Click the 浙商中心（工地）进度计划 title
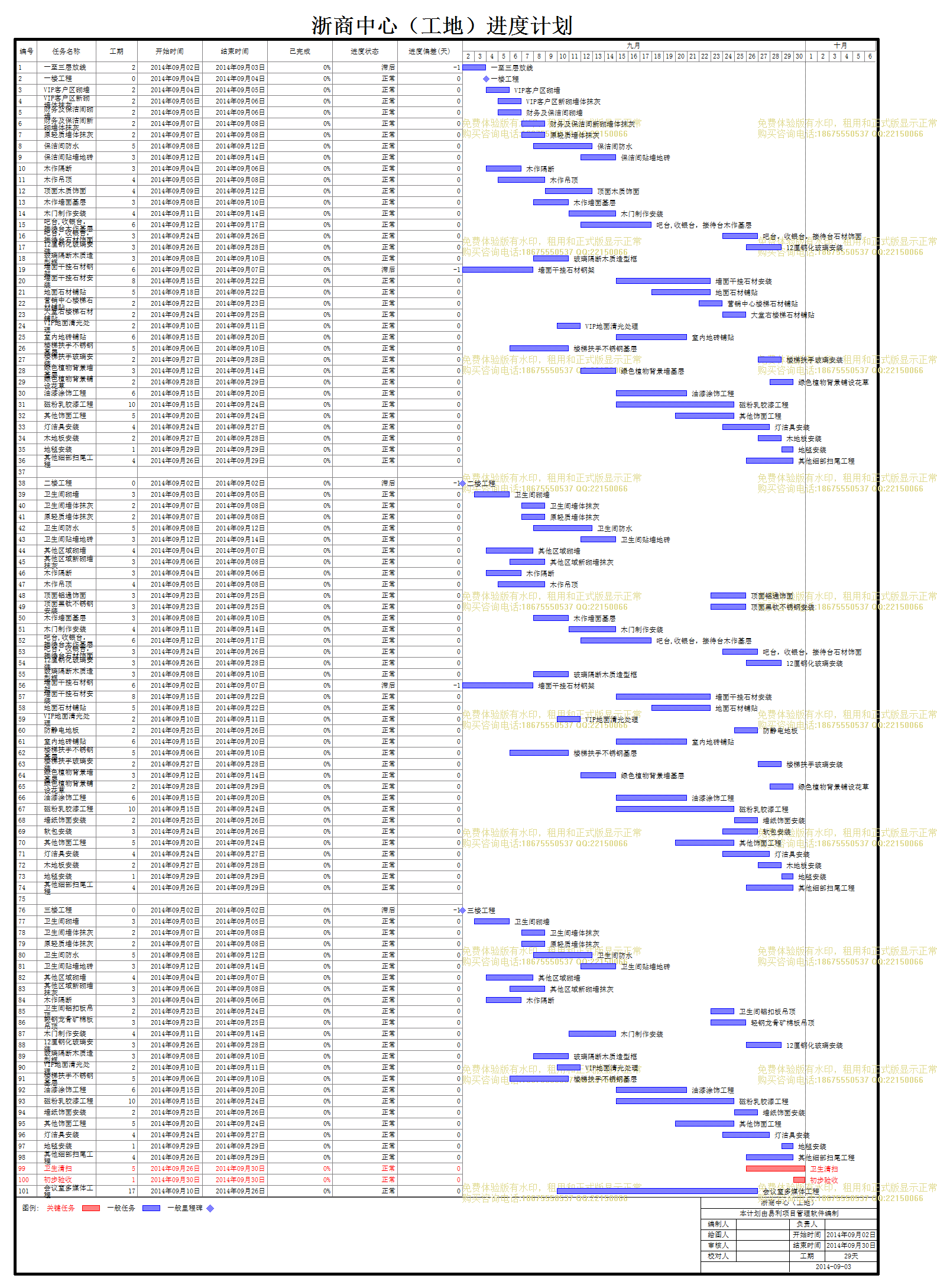The width and height of the screenshot is (937, 1288). 442,26
